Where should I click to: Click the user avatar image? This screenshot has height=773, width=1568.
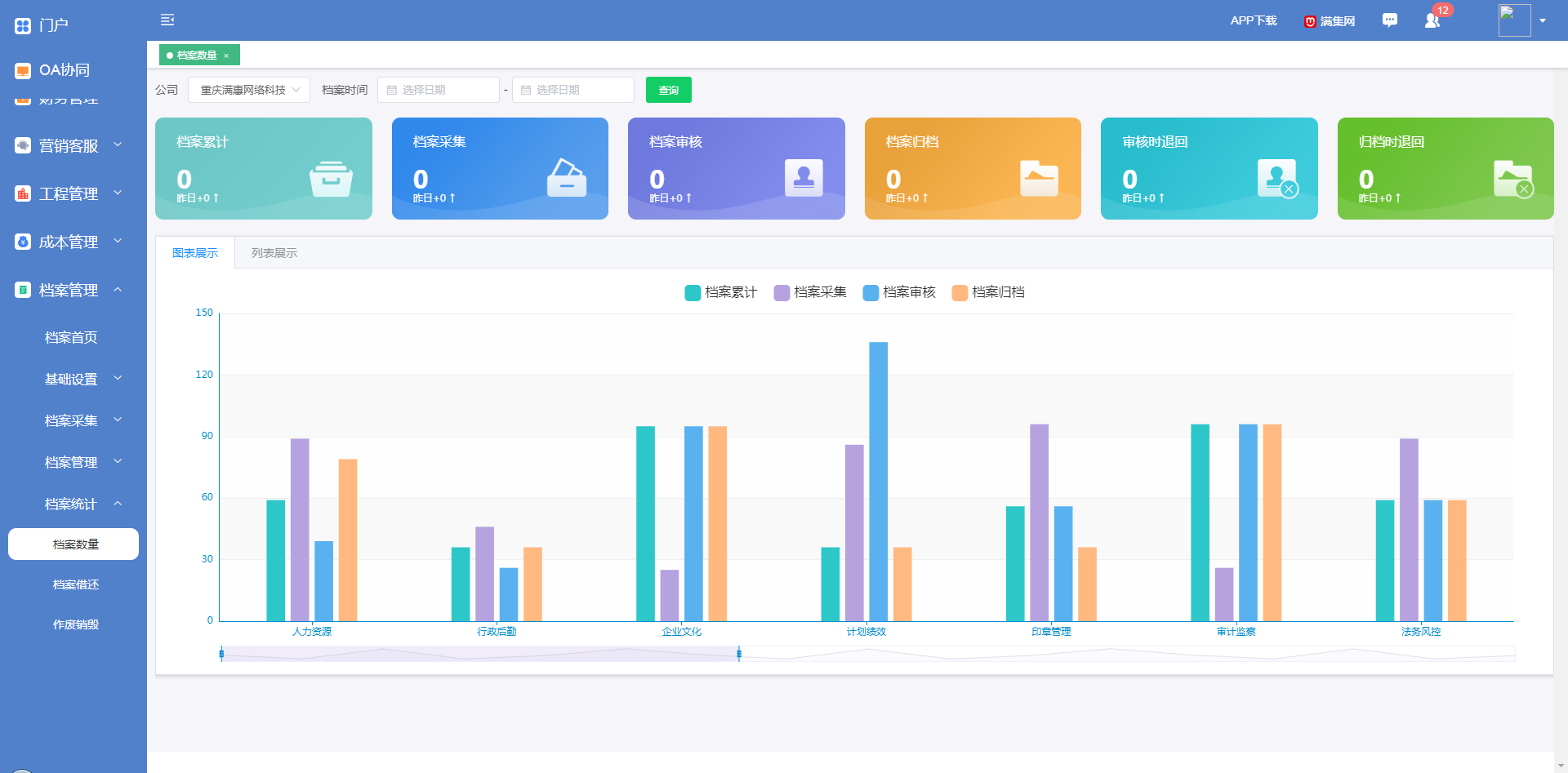[1514, 20]
